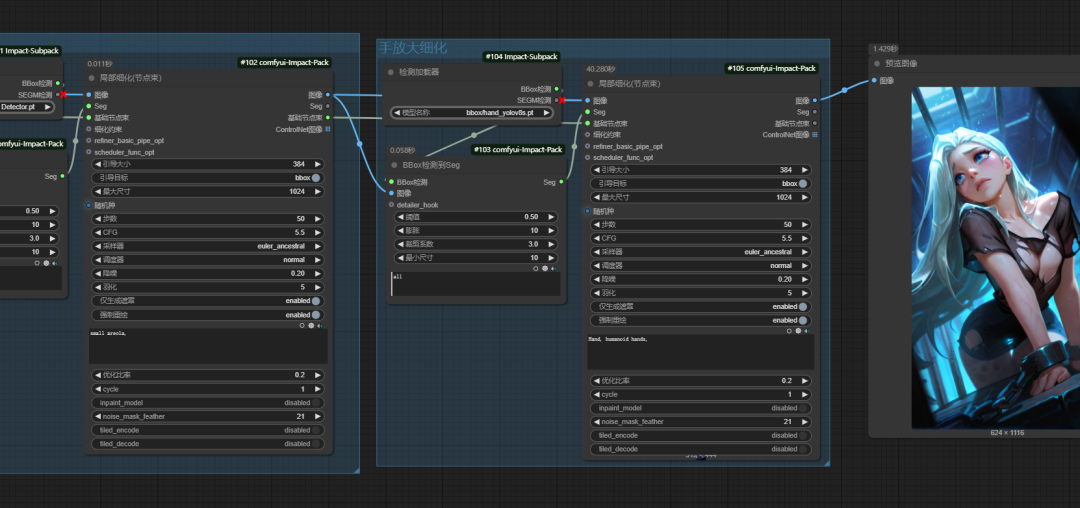The height and width of the screenshot is (508, 1080).
Task: Click the 随机种 input dot on node #105
Action: point(588,211)
